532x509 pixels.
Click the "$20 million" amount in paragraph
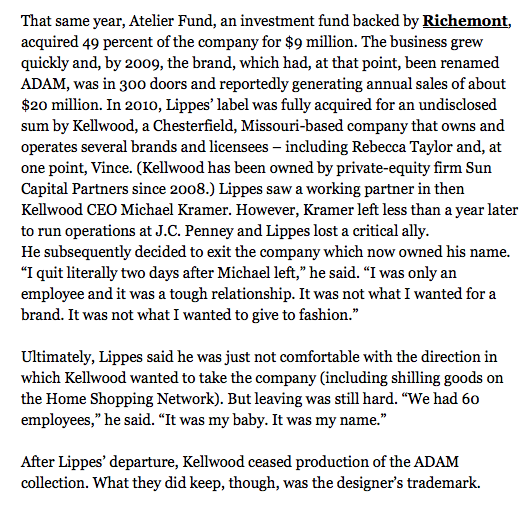tap(61, 105)
